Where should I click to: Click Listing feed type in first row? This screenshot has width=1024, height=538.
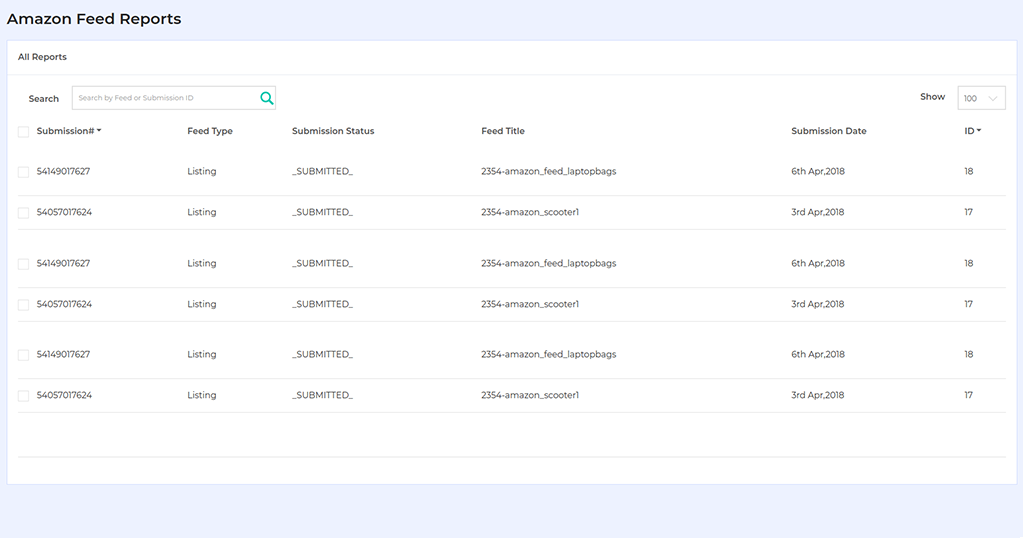point(201,171)
